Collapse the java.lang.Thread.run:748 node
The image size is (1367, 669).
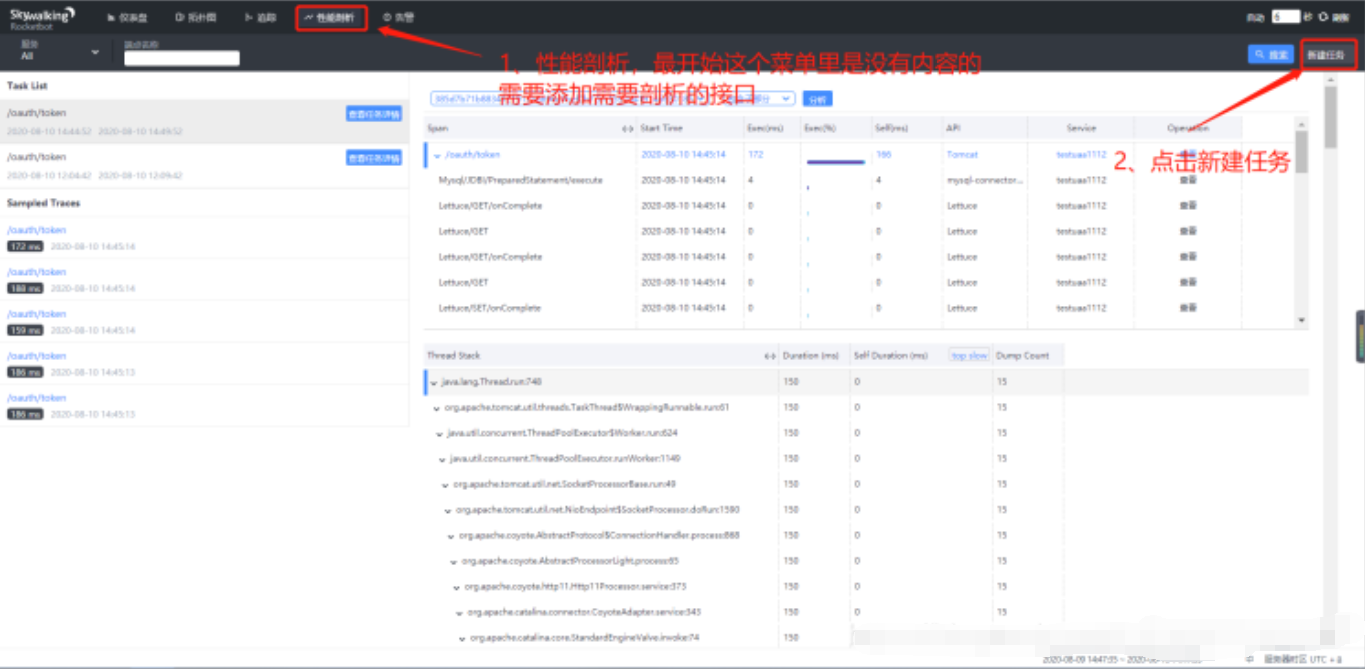click(434, 382)
